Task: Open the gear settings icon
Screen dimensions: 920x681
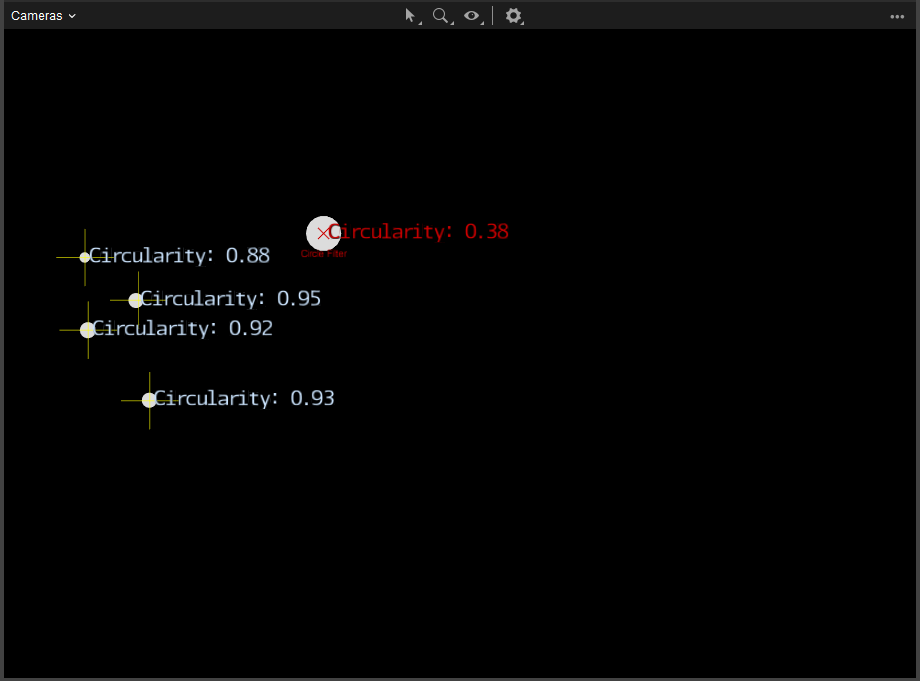Action: pos(513,16)
